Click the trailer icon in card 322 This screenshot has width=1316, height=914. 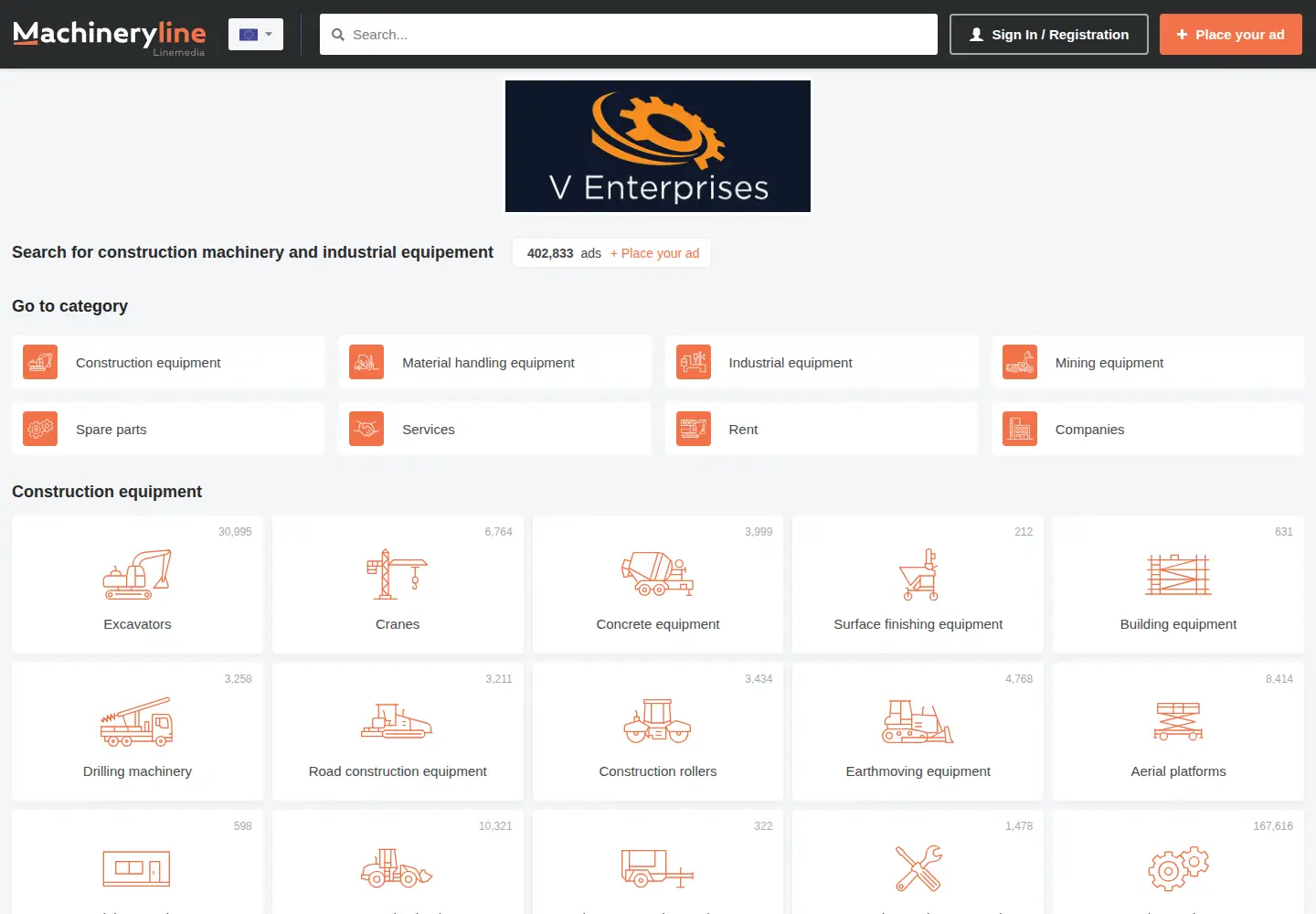[x=658, y=868]
